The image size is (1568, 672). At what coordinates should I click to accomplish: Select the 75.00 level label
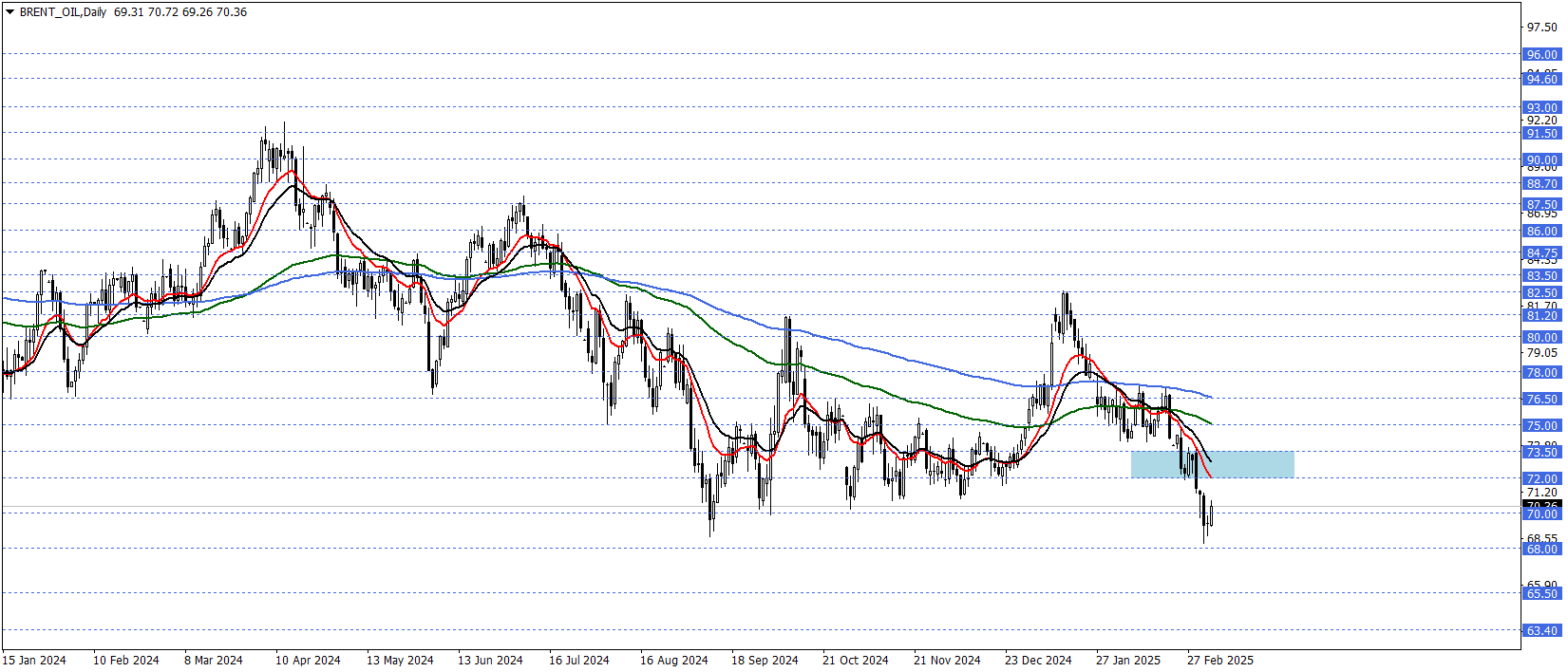point(1541,426)
